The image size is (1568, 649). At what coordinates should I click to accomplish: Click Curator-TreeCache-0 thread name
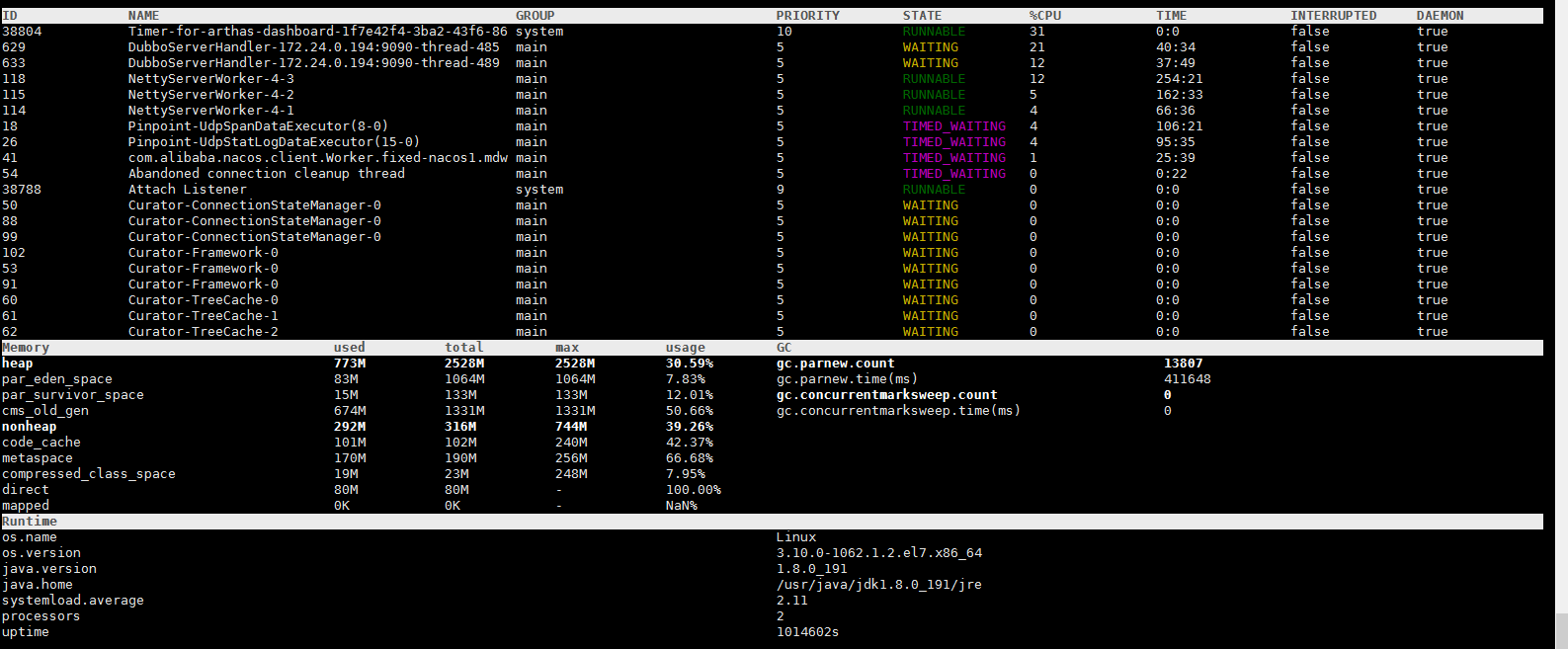click(x=203, y=300)
